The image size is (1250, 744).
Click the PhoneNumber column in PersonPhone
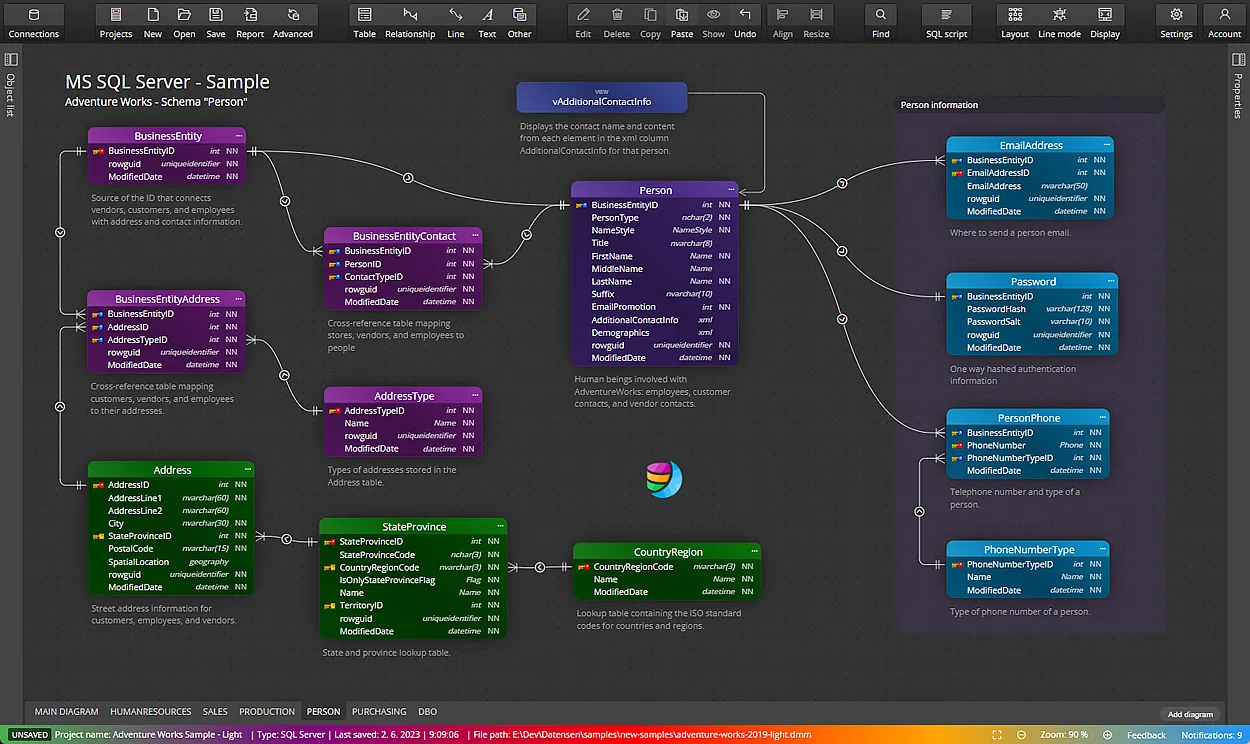(1028, 445)
